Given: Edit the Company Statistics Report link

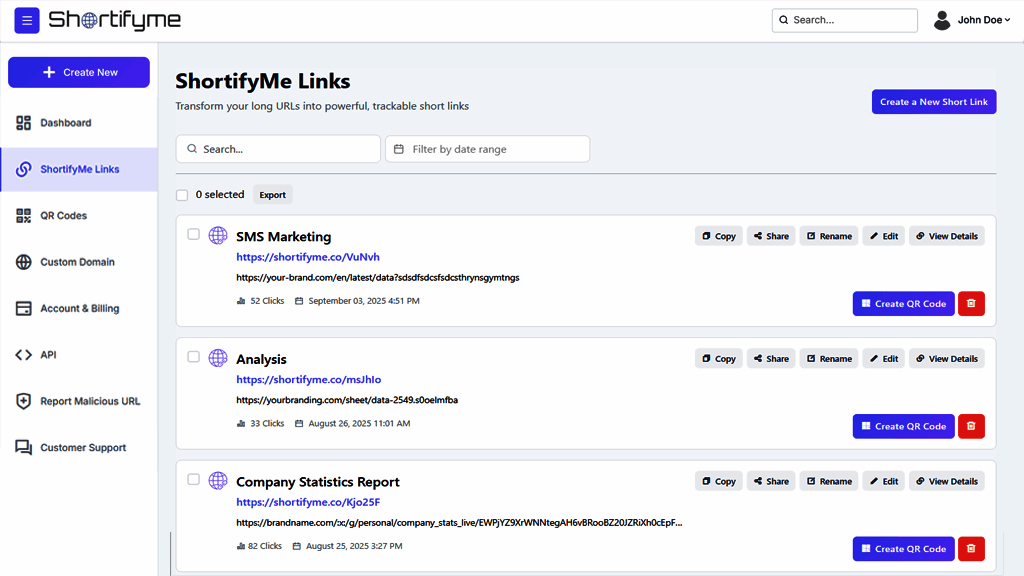Looking at the screenshot, I should pyautogui.click(x=883, y=481).
